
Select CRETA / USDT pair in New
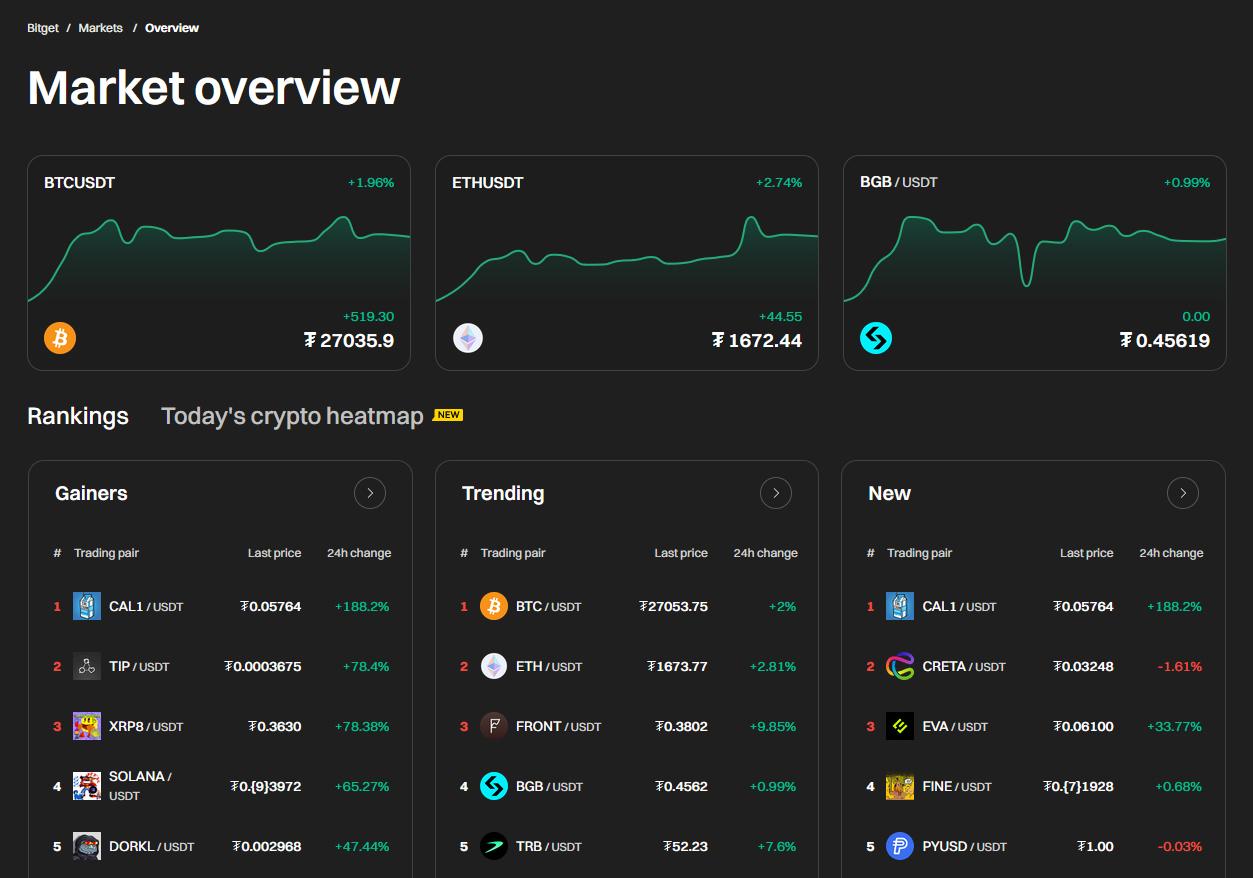[965, 666]
